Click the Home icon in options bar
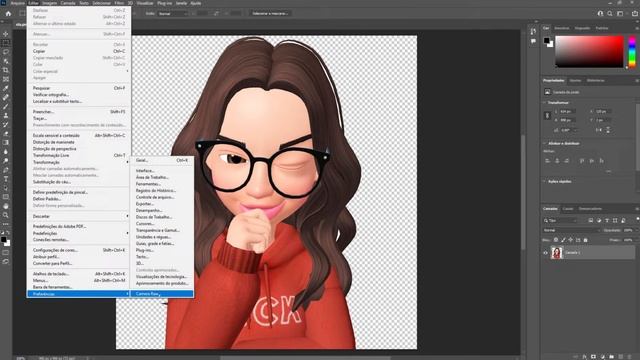The image size is (640, 360). [8, 13]
